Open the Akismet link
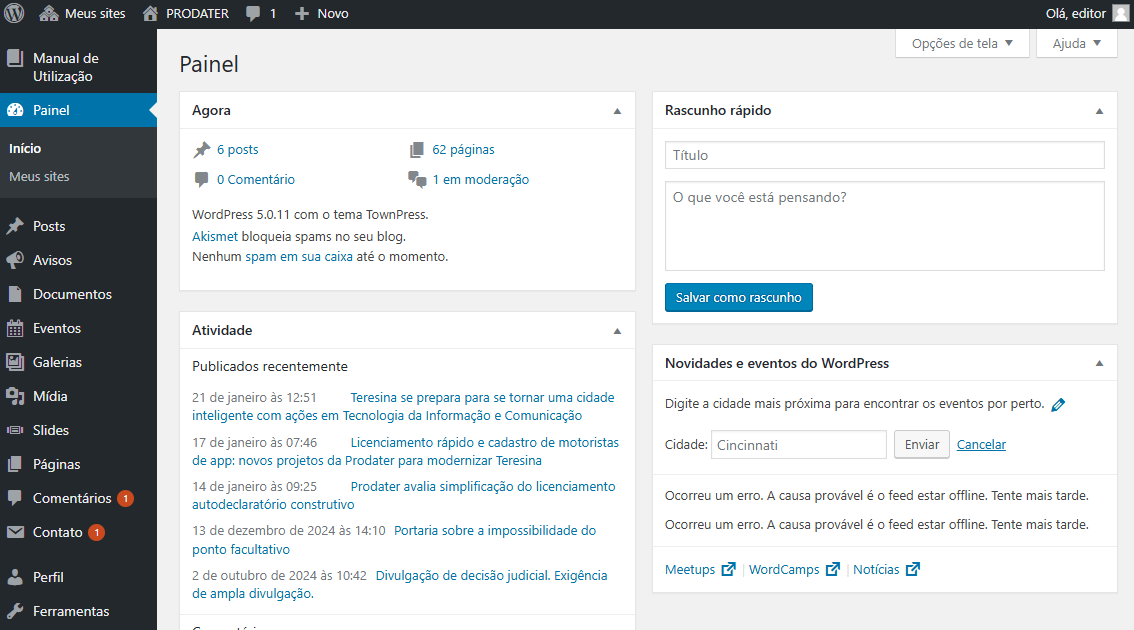 tap(215, 237)
